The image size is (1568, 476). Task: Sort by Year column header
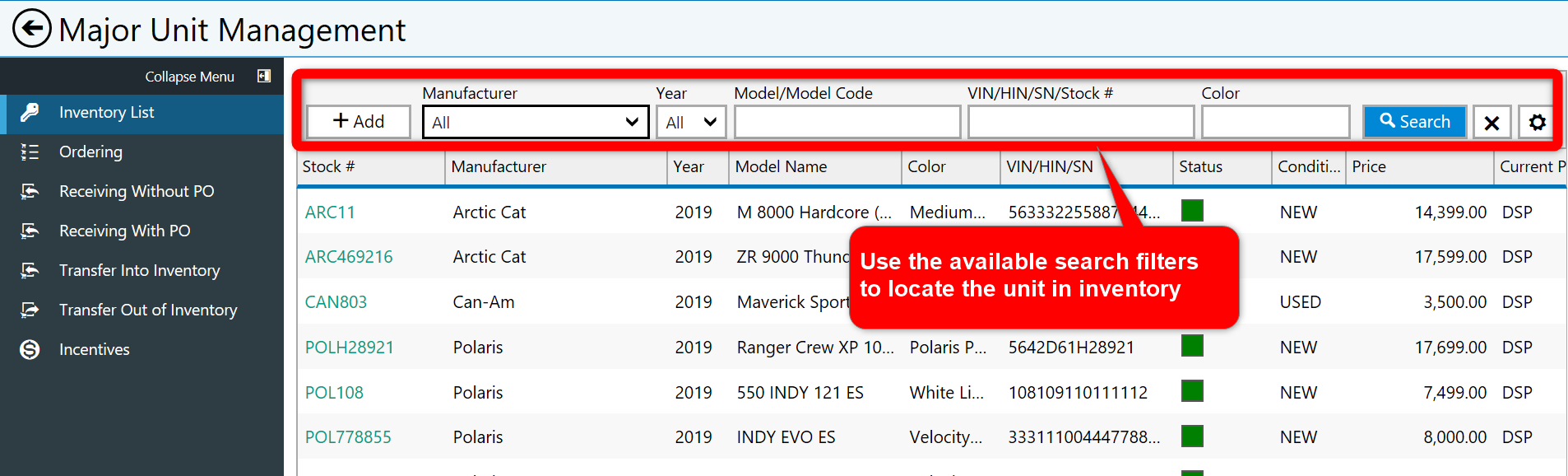coord(698,166)
